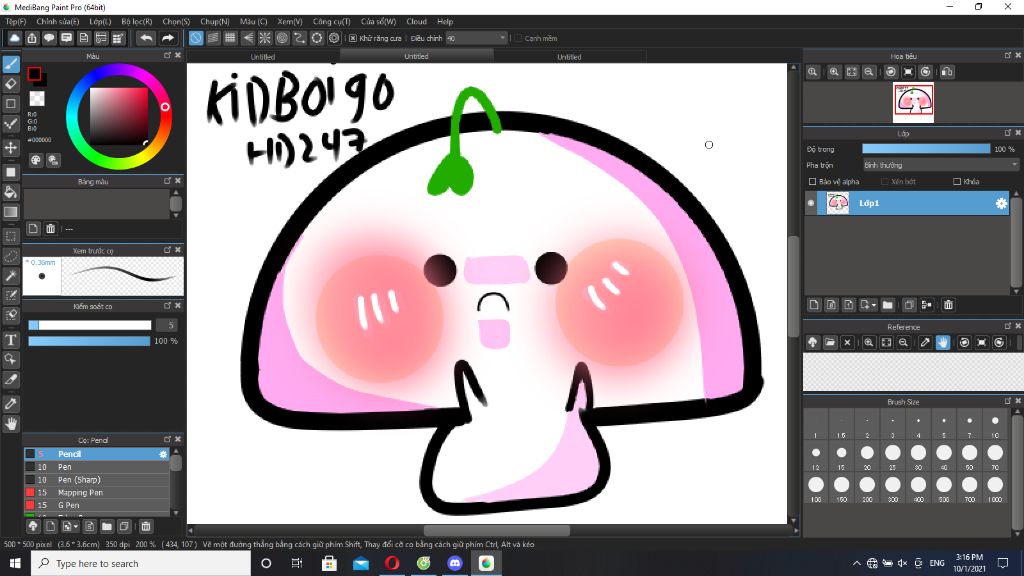Open Discord from taskbar

click(x=455, y=563)
